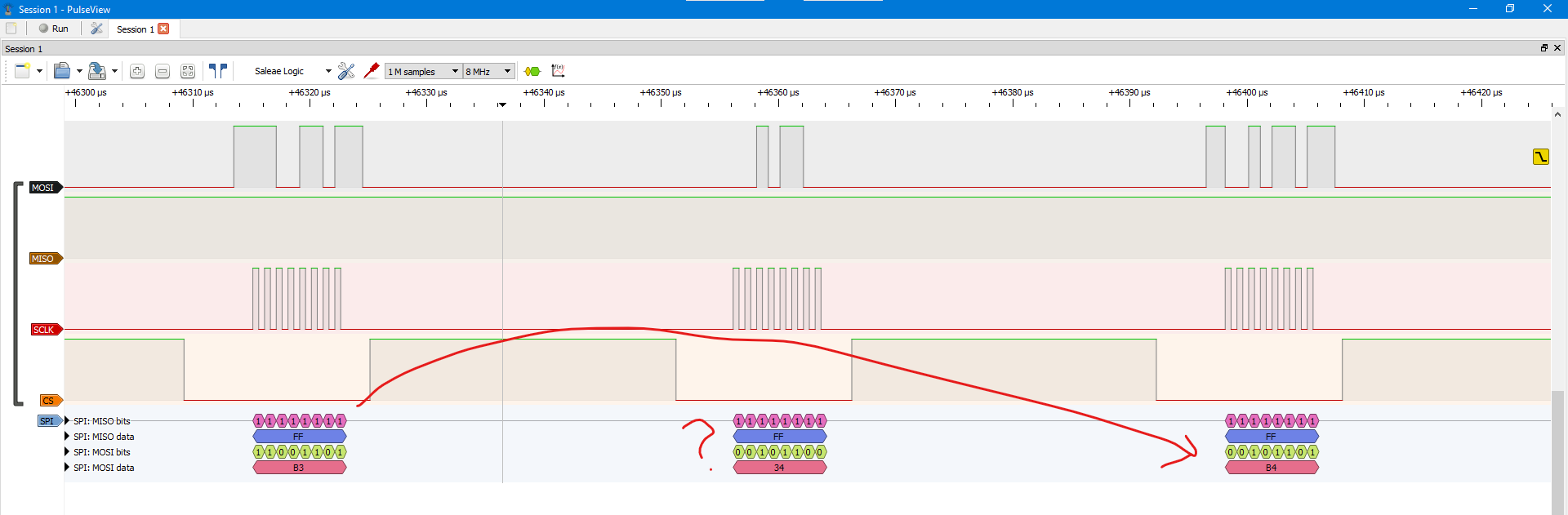Open the save file icon
Screen dimensions: 1568x515
(x=96, y=72)
